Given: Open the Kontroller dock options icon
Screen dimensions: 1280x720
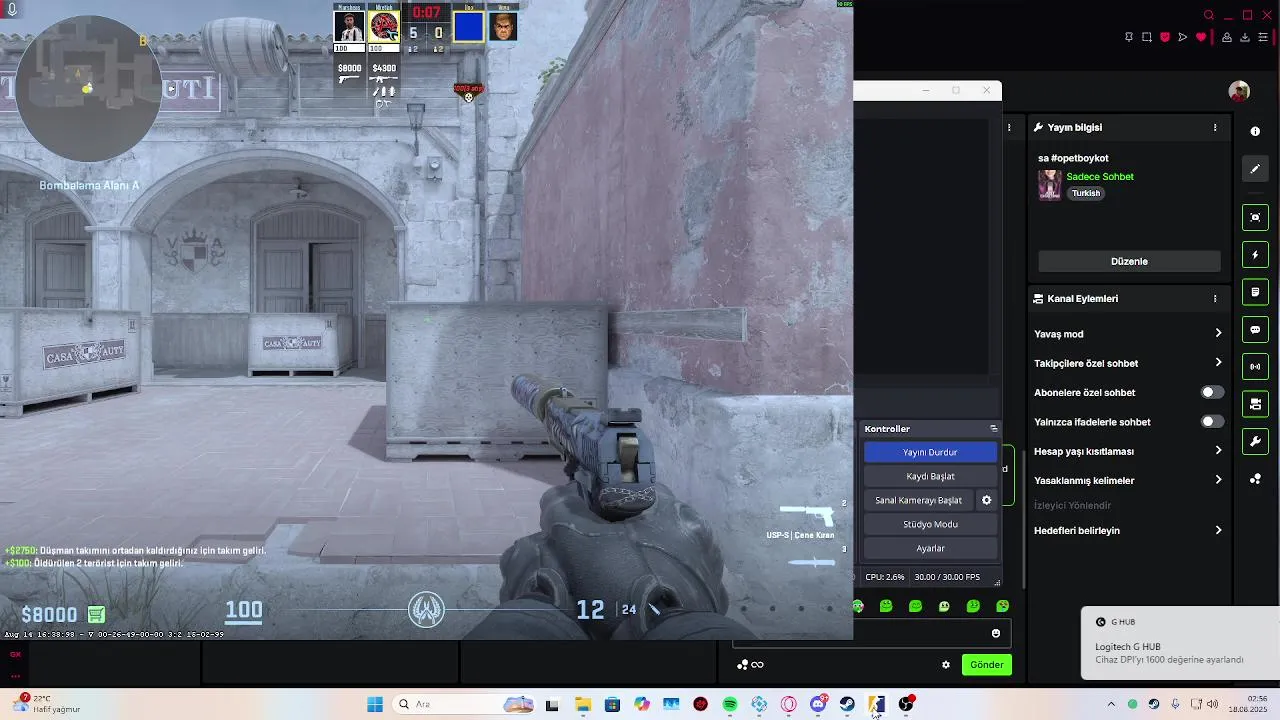Looking at the screenshot, I should coord(993,429).
